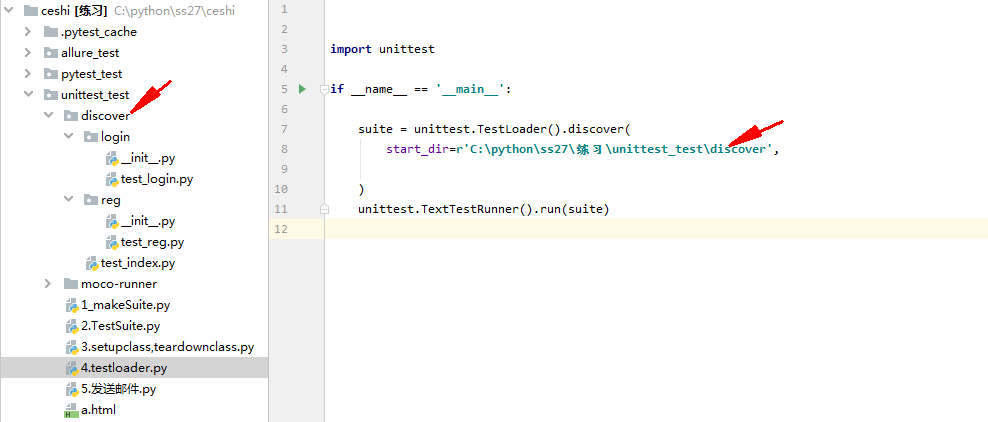This screenshot has width=988, height=422.
Task: Click 'suite = unittest.TestLoader().discover(' on line 7
Action: pos(494,129)
